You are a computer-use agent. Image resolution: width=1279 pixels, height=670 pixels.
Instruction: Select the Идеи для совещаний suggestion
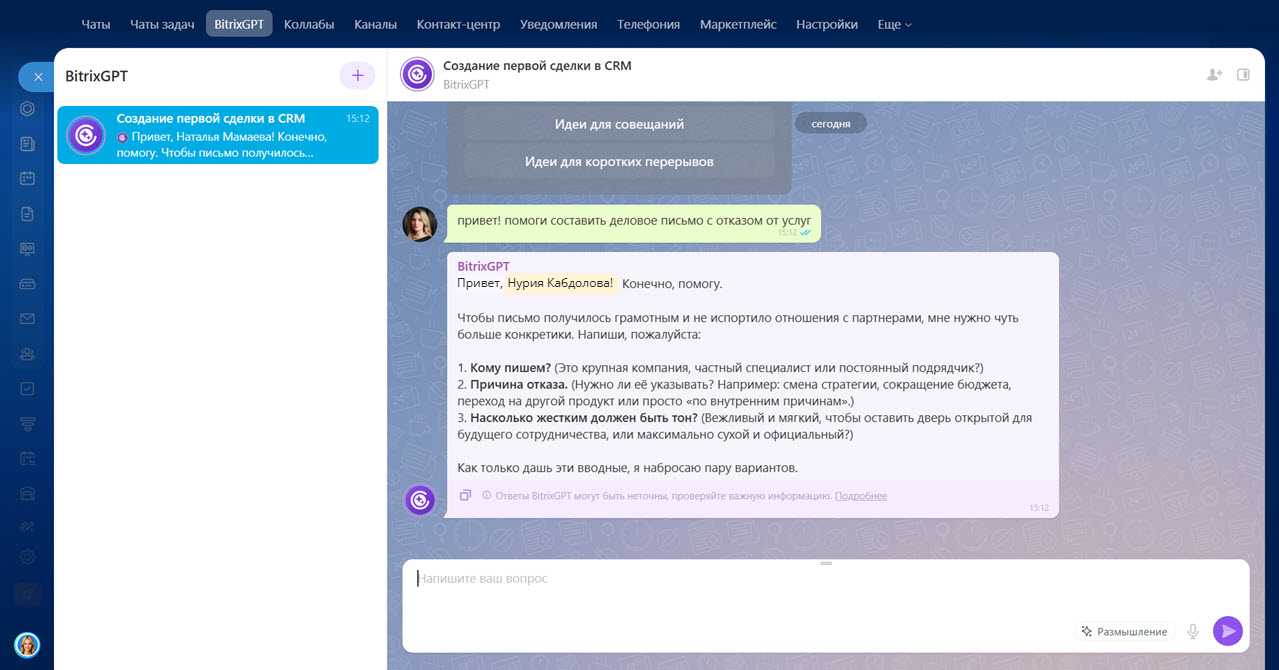(x=619, y=125)
